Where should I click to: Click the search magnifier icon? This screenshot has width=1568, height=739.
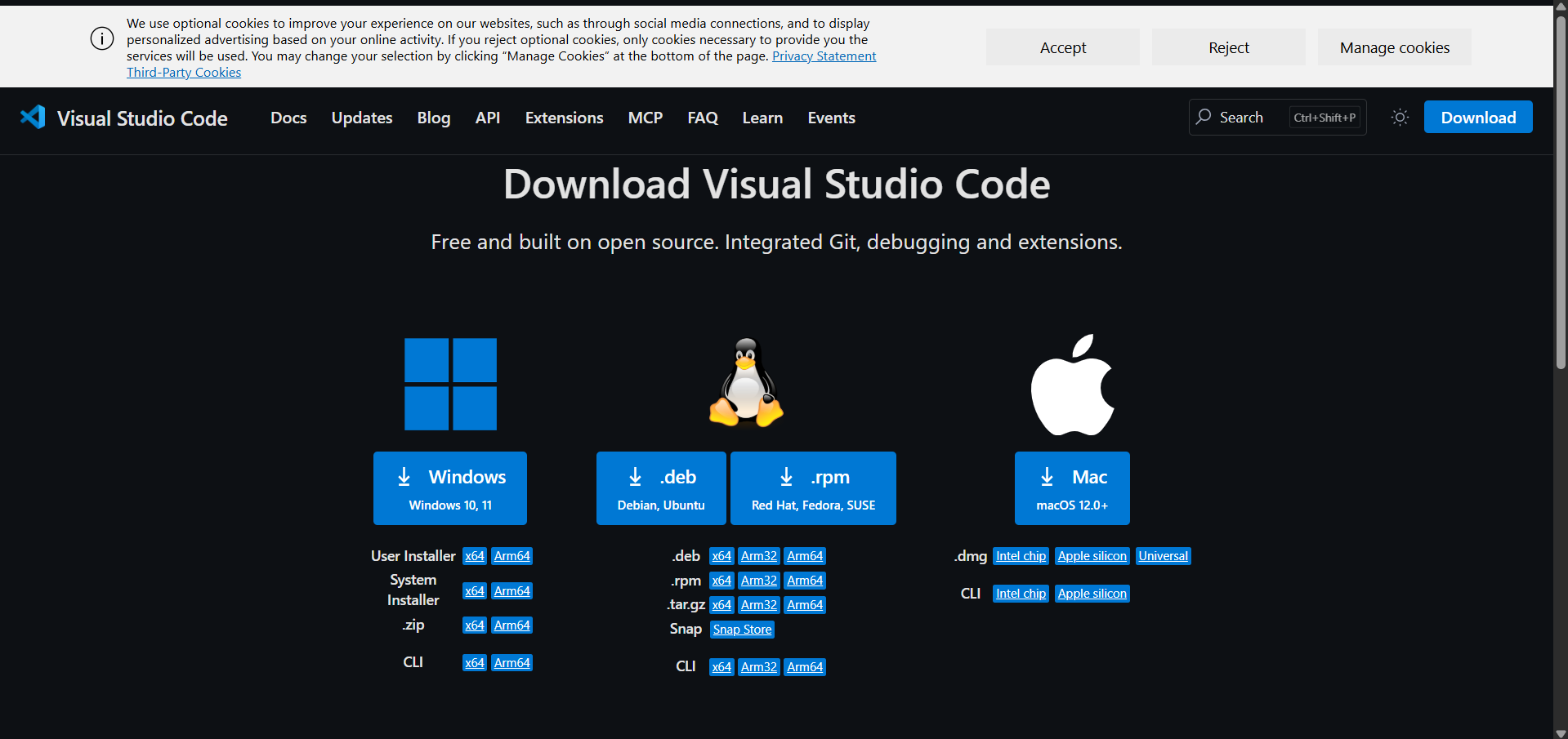coord(1204,117)
